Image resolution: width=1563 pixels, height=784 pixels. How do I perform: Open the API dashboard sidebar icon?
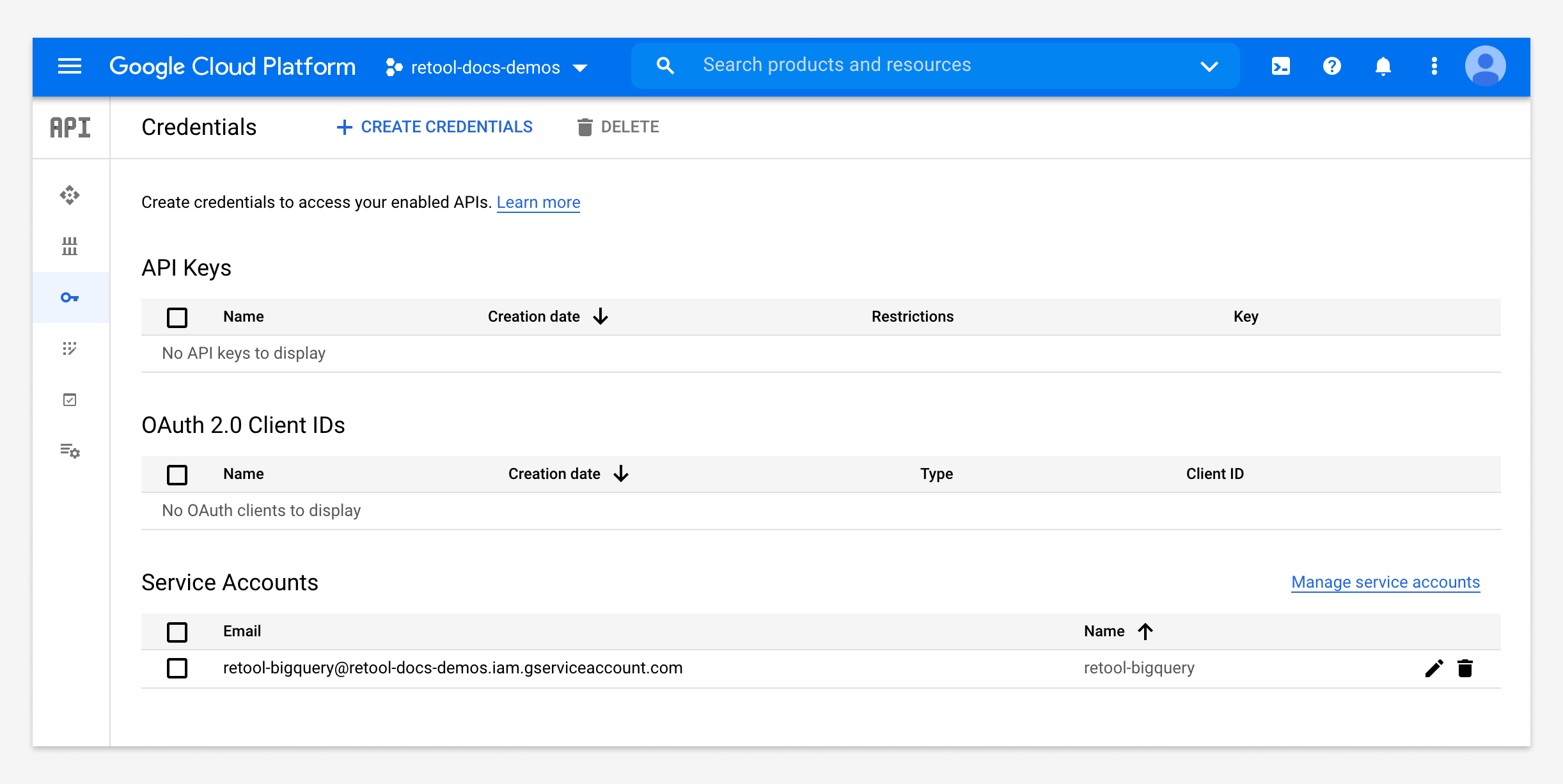click(x=70, y=195)
